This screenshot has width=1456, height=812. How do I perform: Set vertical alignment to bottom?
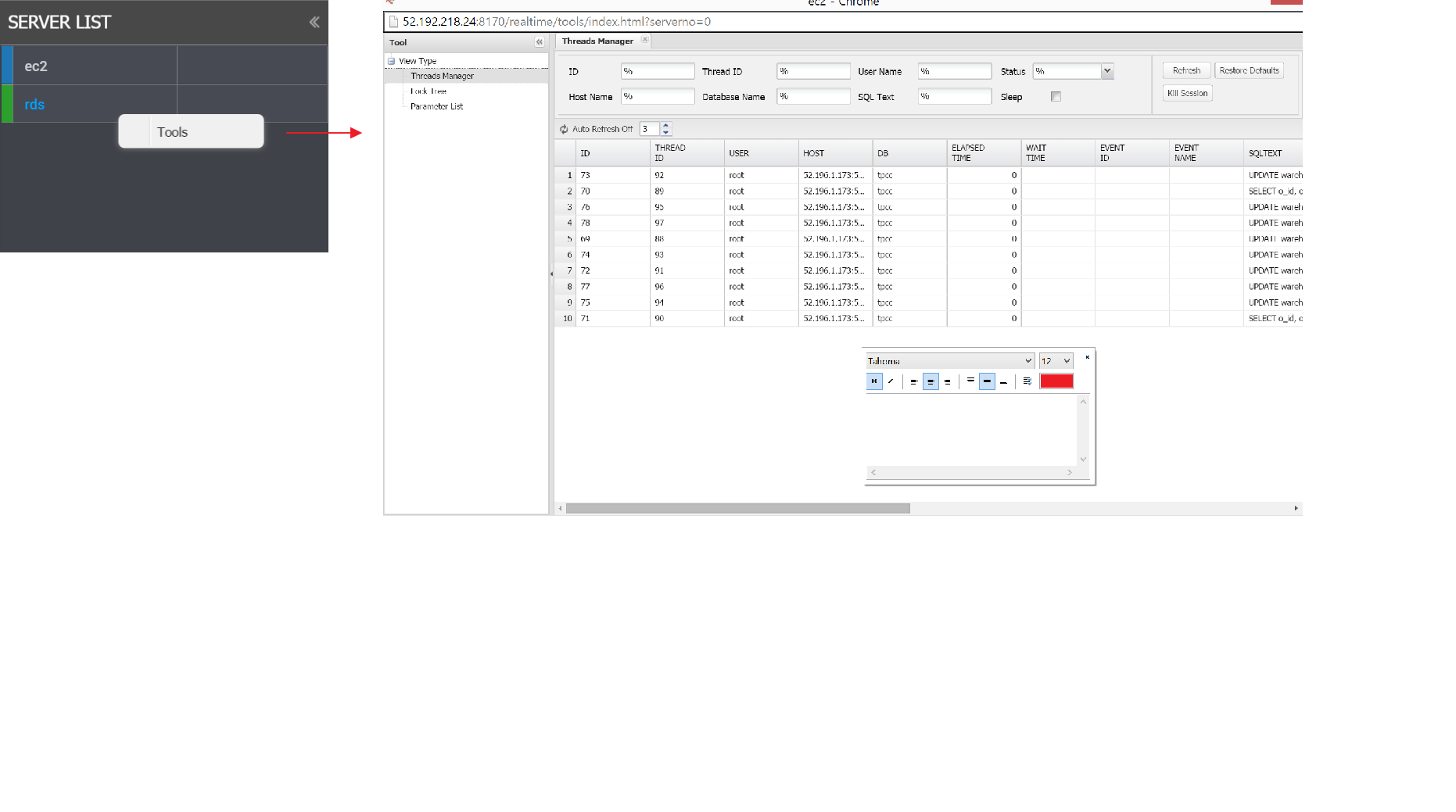click(x=1003, y=381)
